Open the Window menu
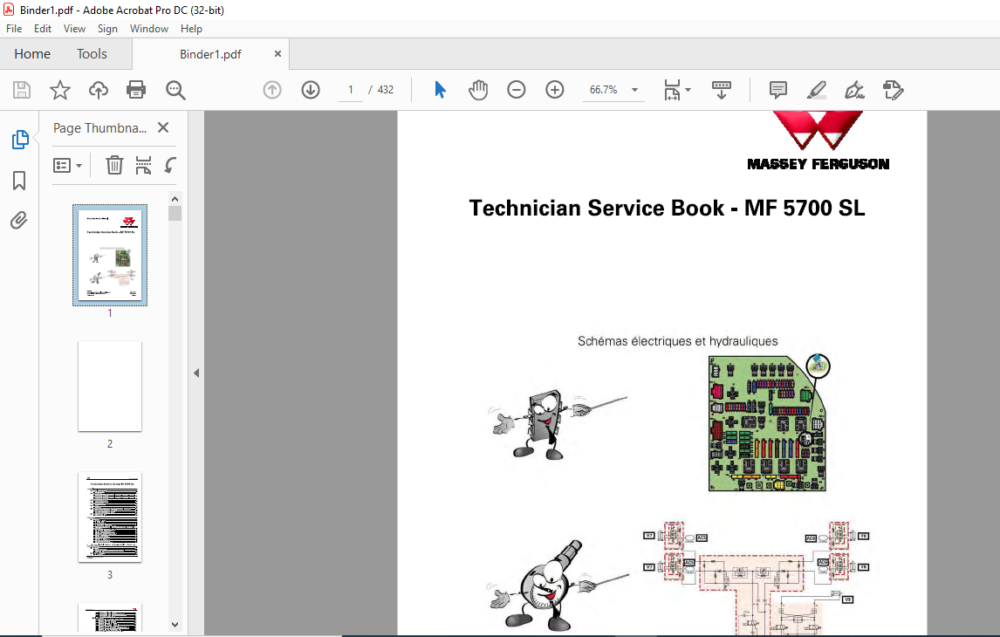The height and width of the screenshot is (637, 1000). pyautogui.click(x=149, y=29)
